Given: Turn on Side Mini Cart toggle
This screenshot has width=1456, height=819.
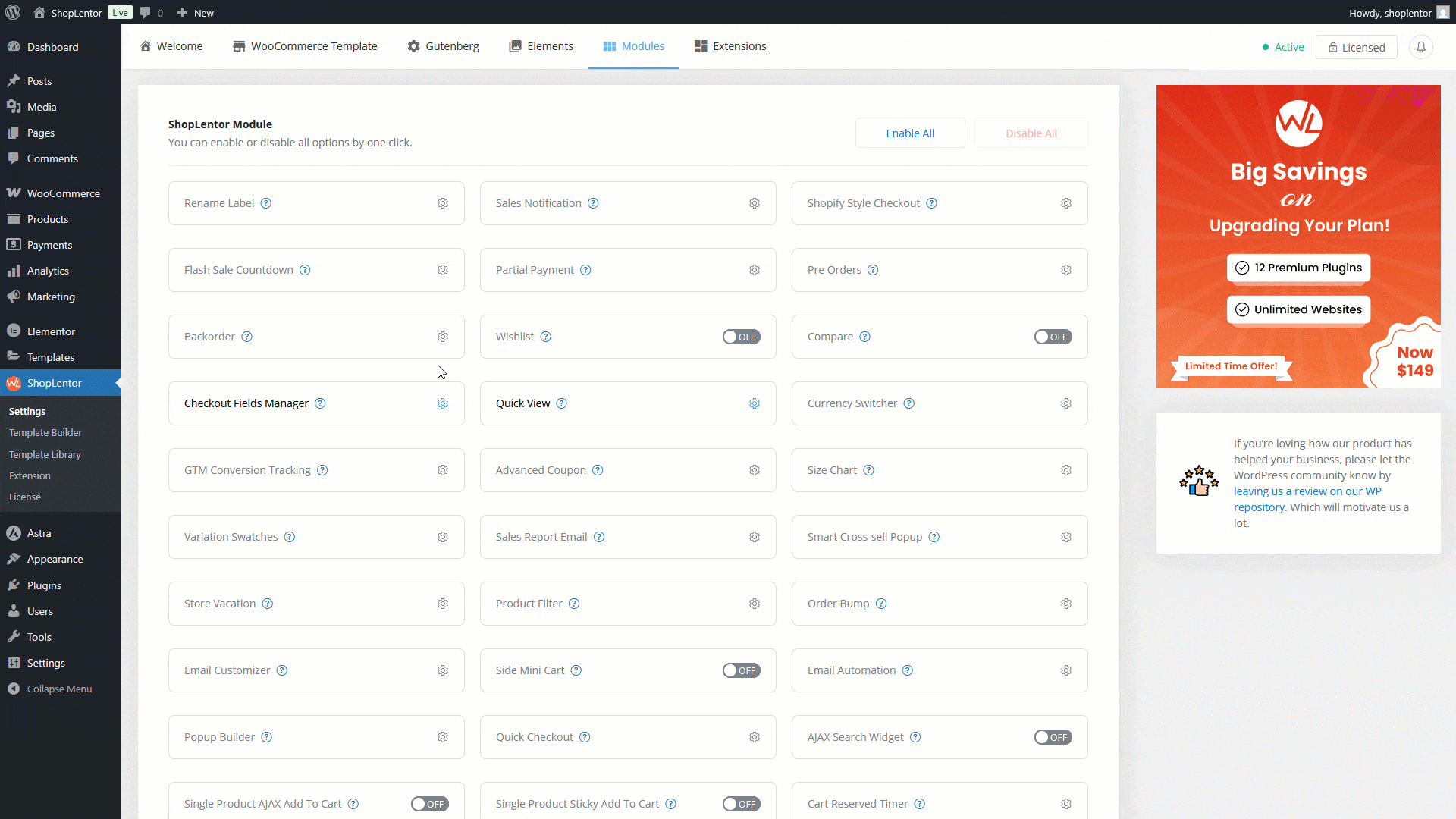Looking at the screenshot, I should point(741,670).
